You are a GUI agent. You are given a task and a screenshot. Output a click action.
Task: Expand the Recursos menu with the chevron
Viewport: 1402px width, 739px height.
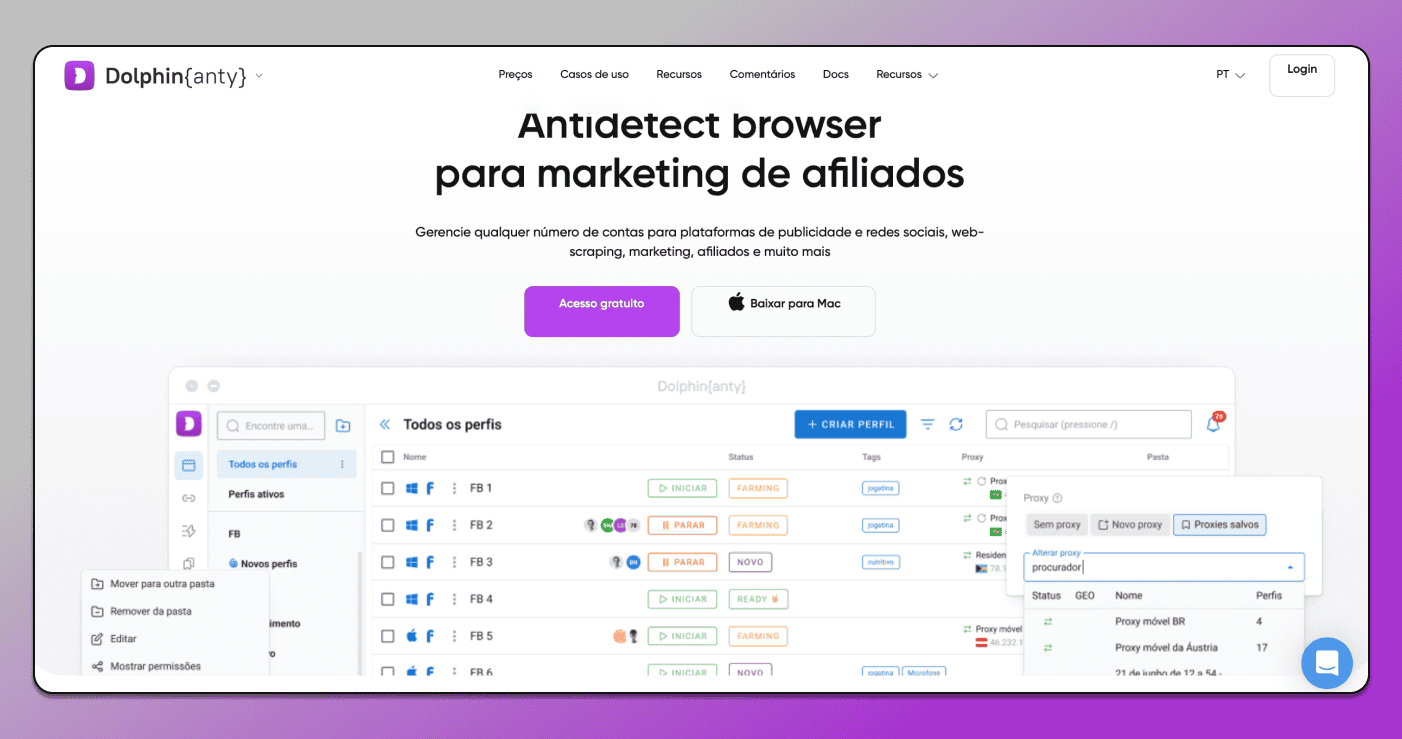click(x=933, y=75)
